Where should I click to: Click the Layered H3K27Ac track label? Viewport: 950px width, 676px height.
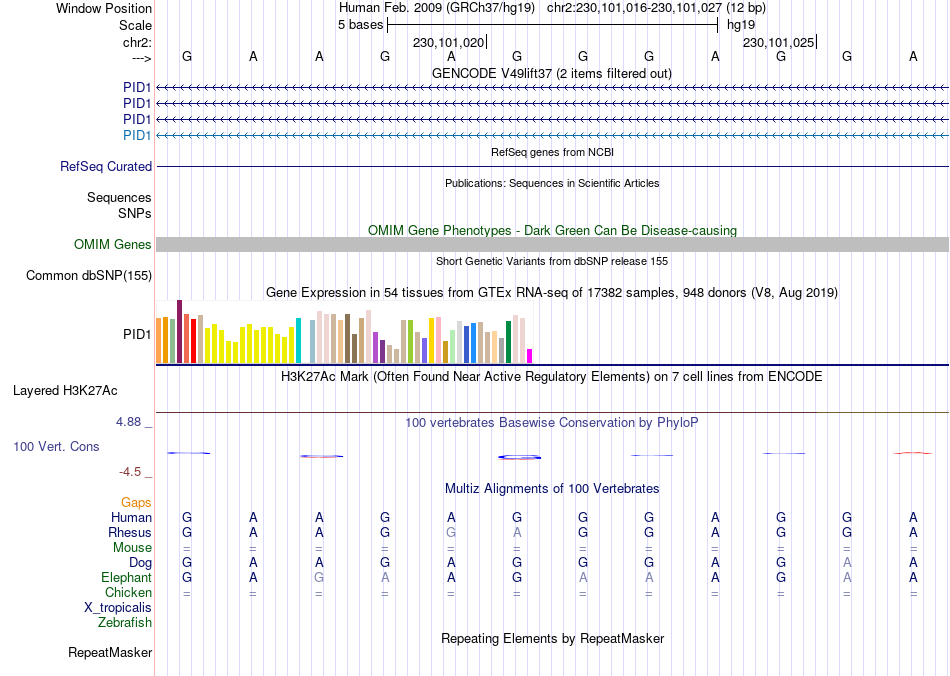coord(65,391)
